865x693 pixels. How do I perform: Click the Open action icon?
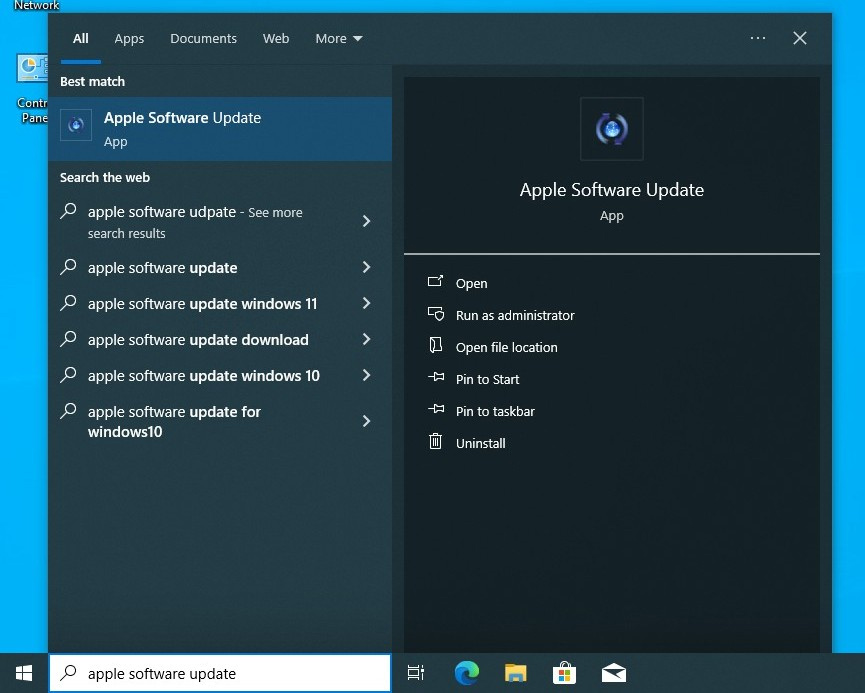point(435,282)
